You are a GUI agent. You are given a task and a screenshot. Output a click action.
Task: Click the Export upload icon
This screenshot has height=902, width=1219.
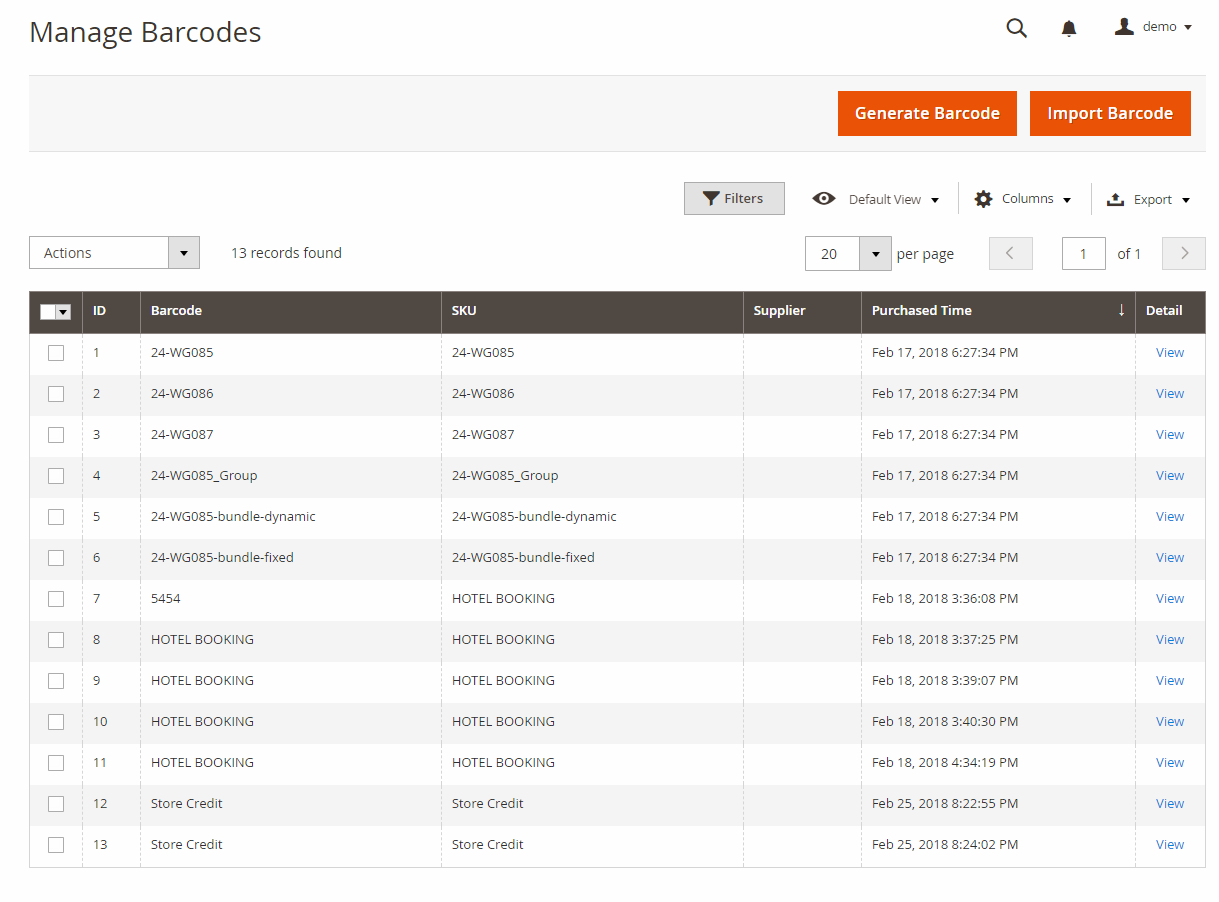point(1115,199)
